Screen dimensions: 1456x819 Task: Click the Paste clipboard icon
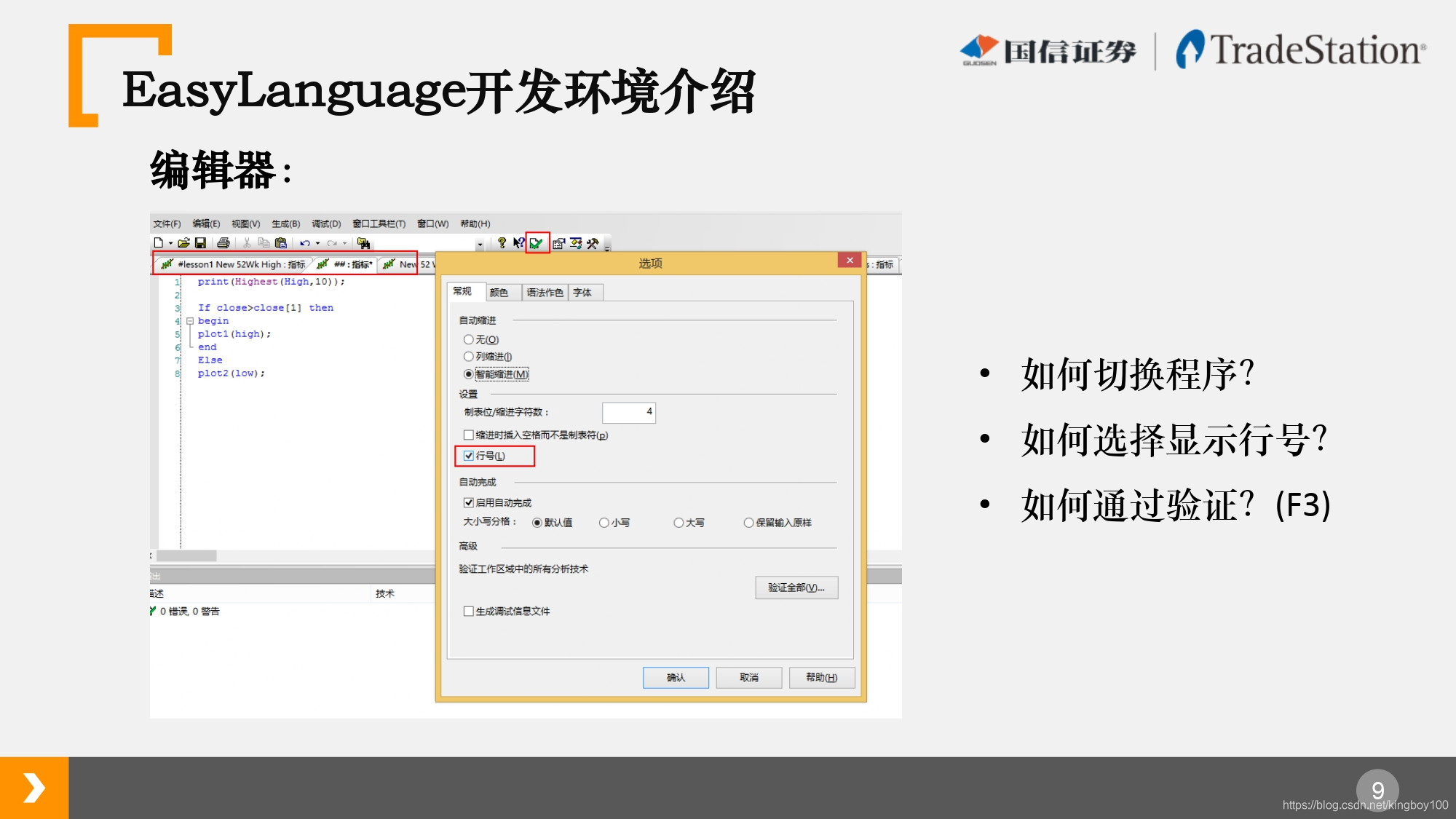click(x=281, y=243)
